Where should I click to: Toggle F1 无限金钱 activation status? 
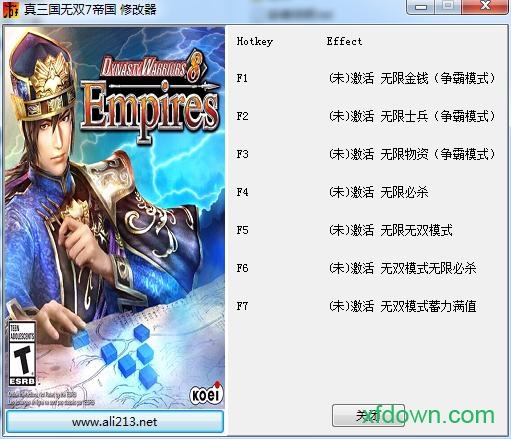point(351,78)
